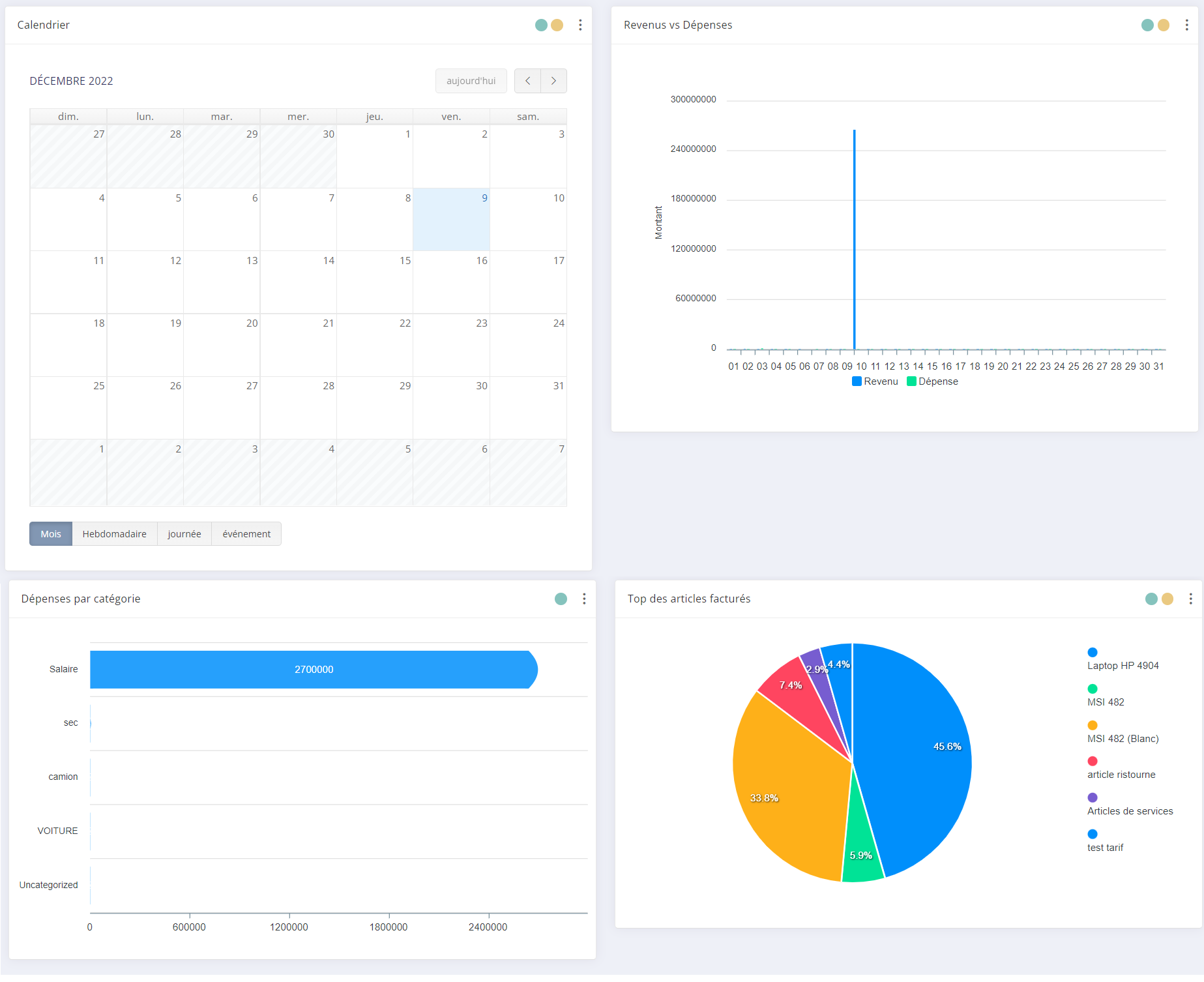The image size is (1204, 982).
Task: Click teal circle in Dépenses par catégorie header
Action: [x=561, y=599]
